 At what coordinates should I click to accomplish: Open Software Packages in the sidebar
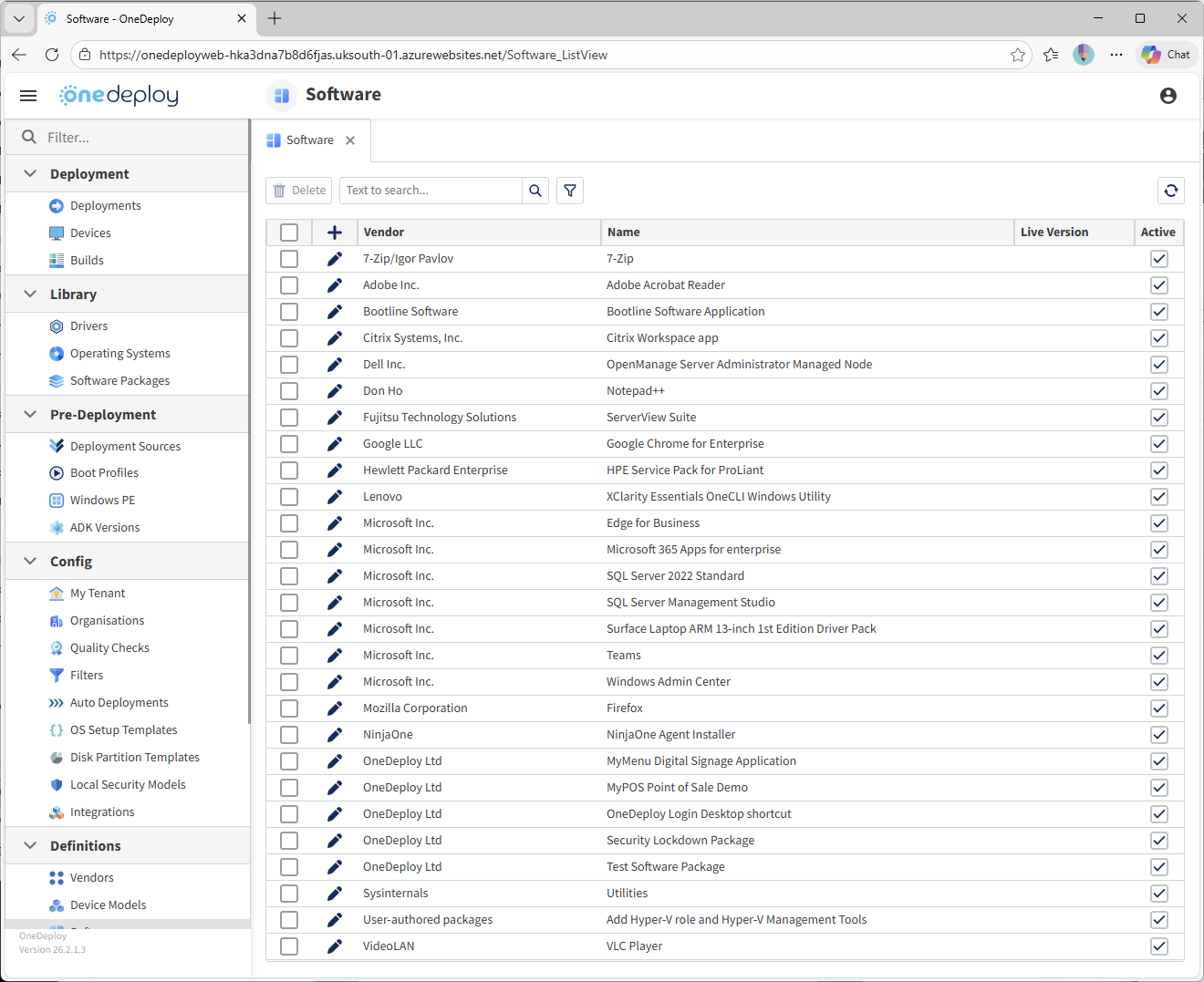pyautogui.click(x=119, y=381)
